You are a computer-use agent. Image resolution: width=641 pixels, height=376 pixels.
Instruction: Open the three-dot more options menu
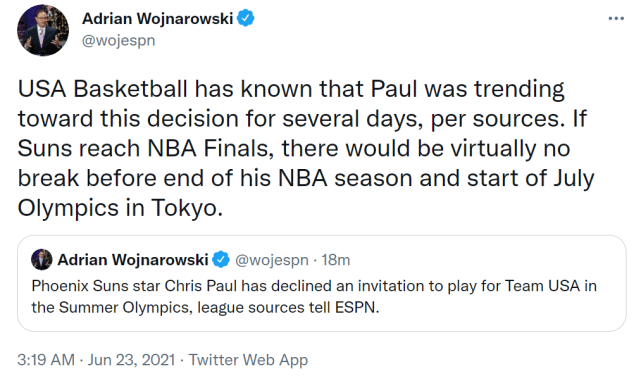click(616, 18)
